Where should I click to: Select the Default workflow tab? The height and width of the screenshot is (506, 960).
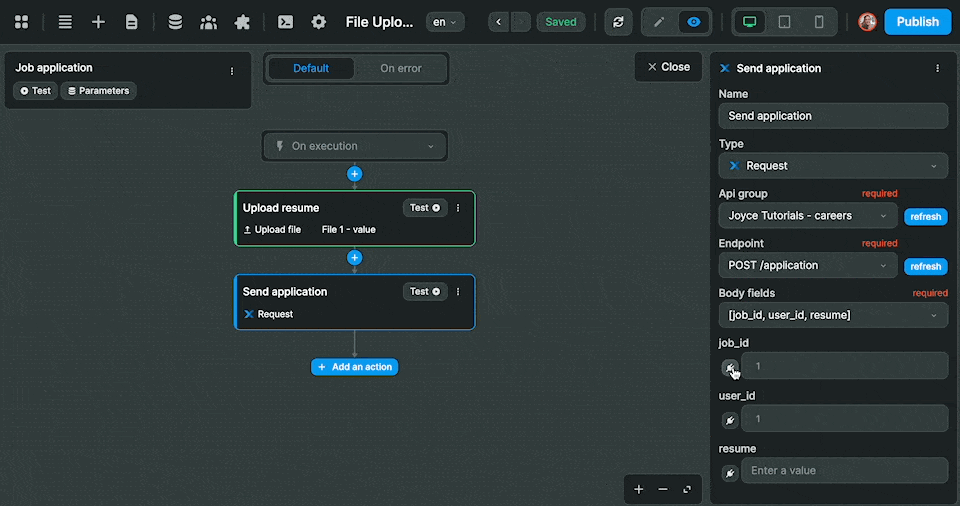coord(311,68)
